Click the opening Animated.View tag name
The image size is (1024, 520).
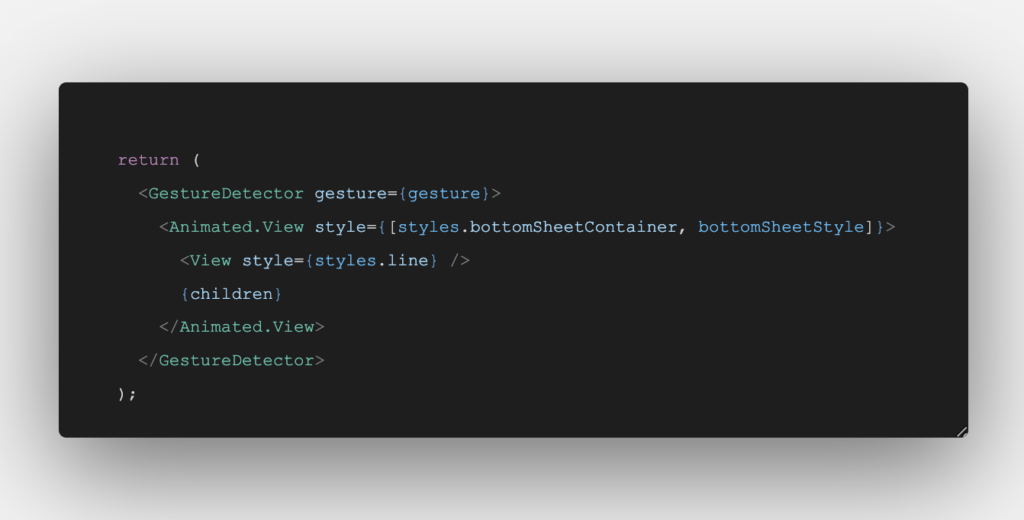[236, 227]
